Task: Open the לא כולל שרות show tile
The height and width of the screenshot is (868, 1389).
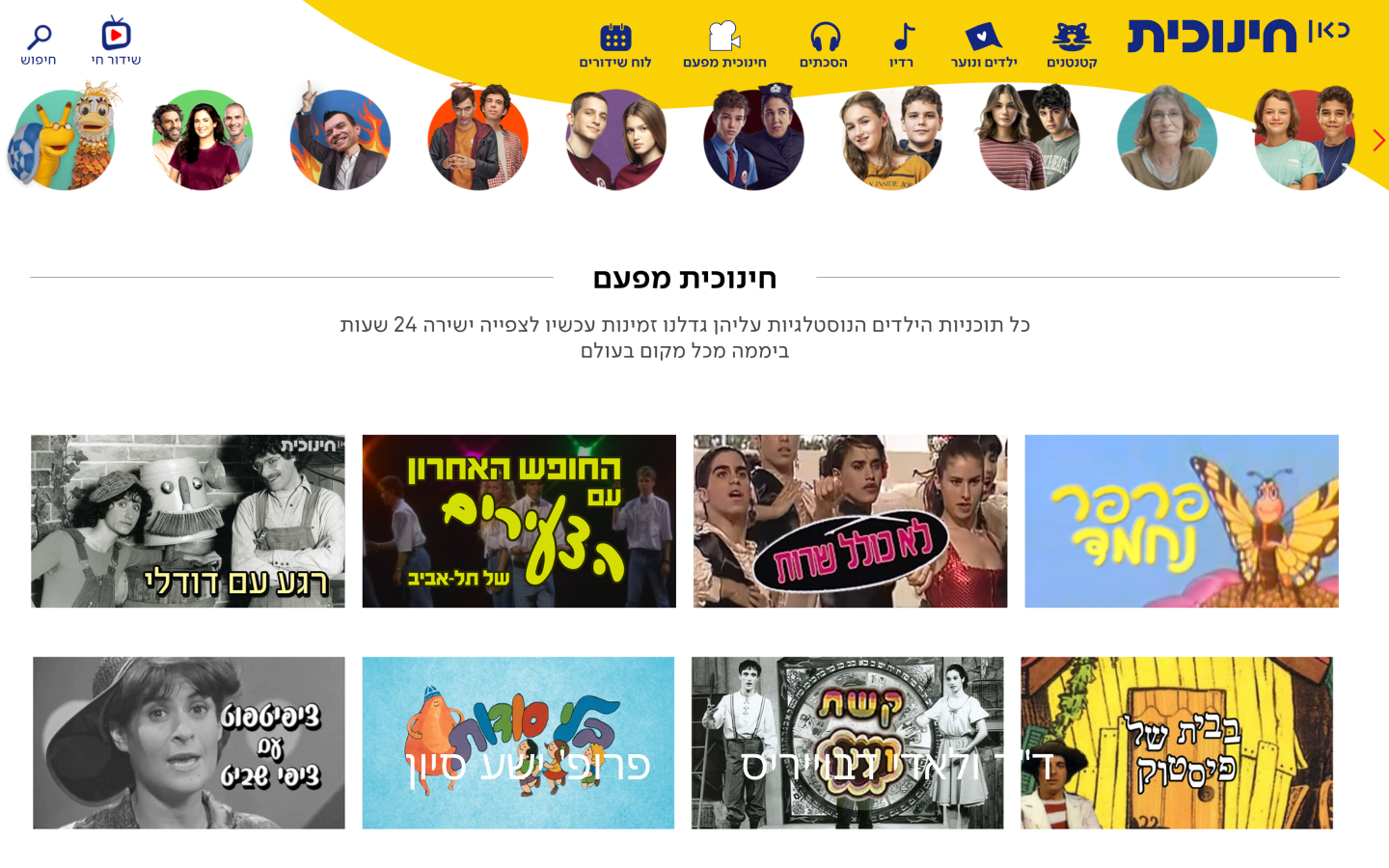Action: pyautogui.click(x=850, y=521)
